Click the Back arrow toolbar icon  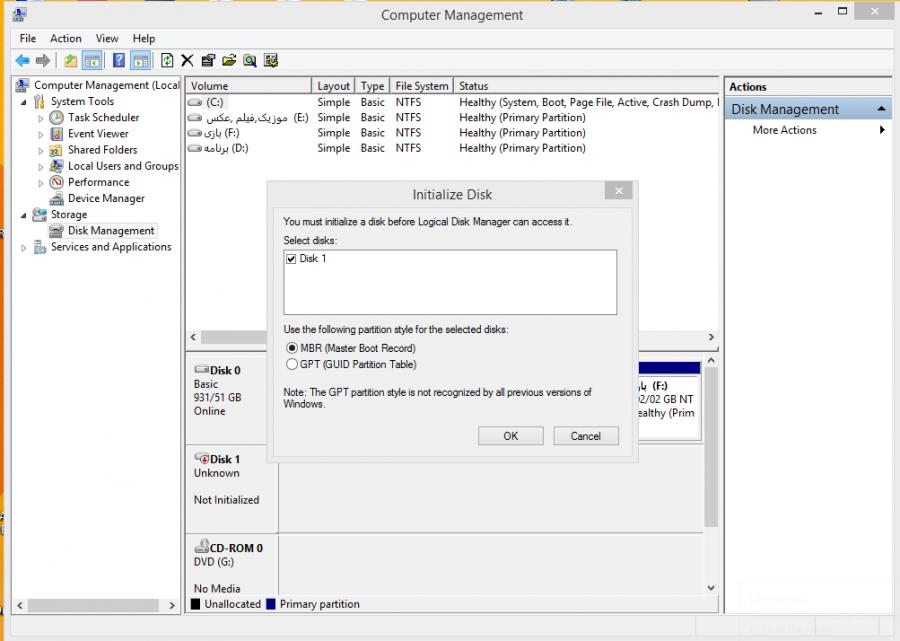pyautogui.click(x=22, y=60)
